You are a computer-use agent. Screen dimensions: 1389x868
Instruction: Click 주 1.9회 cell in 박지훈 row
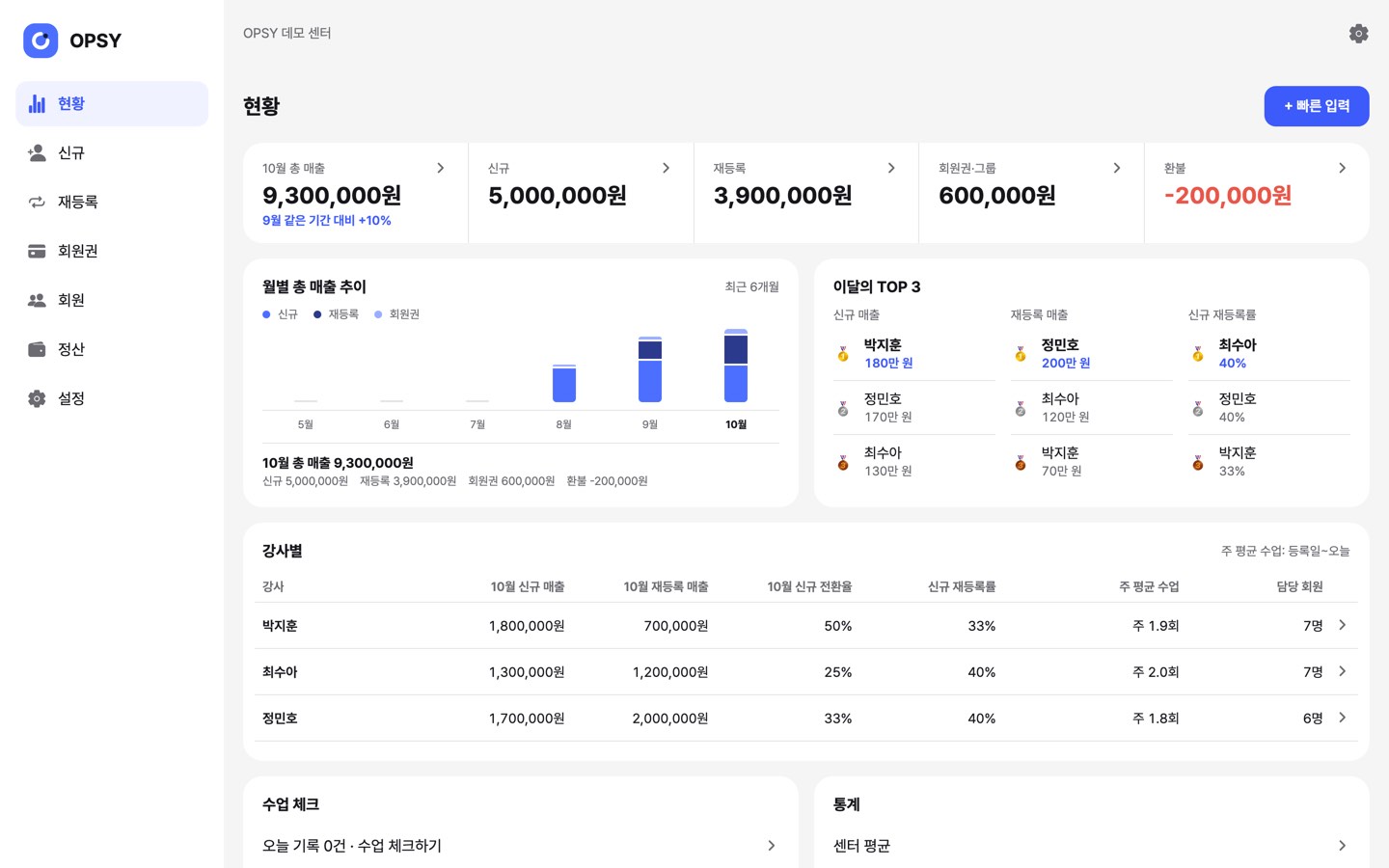tap(1156, 626)
